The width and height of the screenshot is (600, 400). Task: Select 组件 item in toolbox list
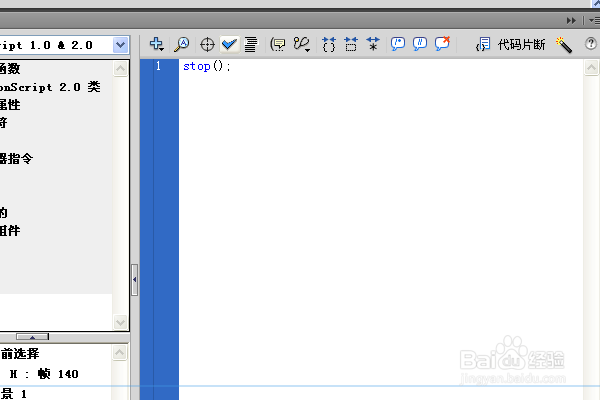pyautogui.click(x=10, y=230)
